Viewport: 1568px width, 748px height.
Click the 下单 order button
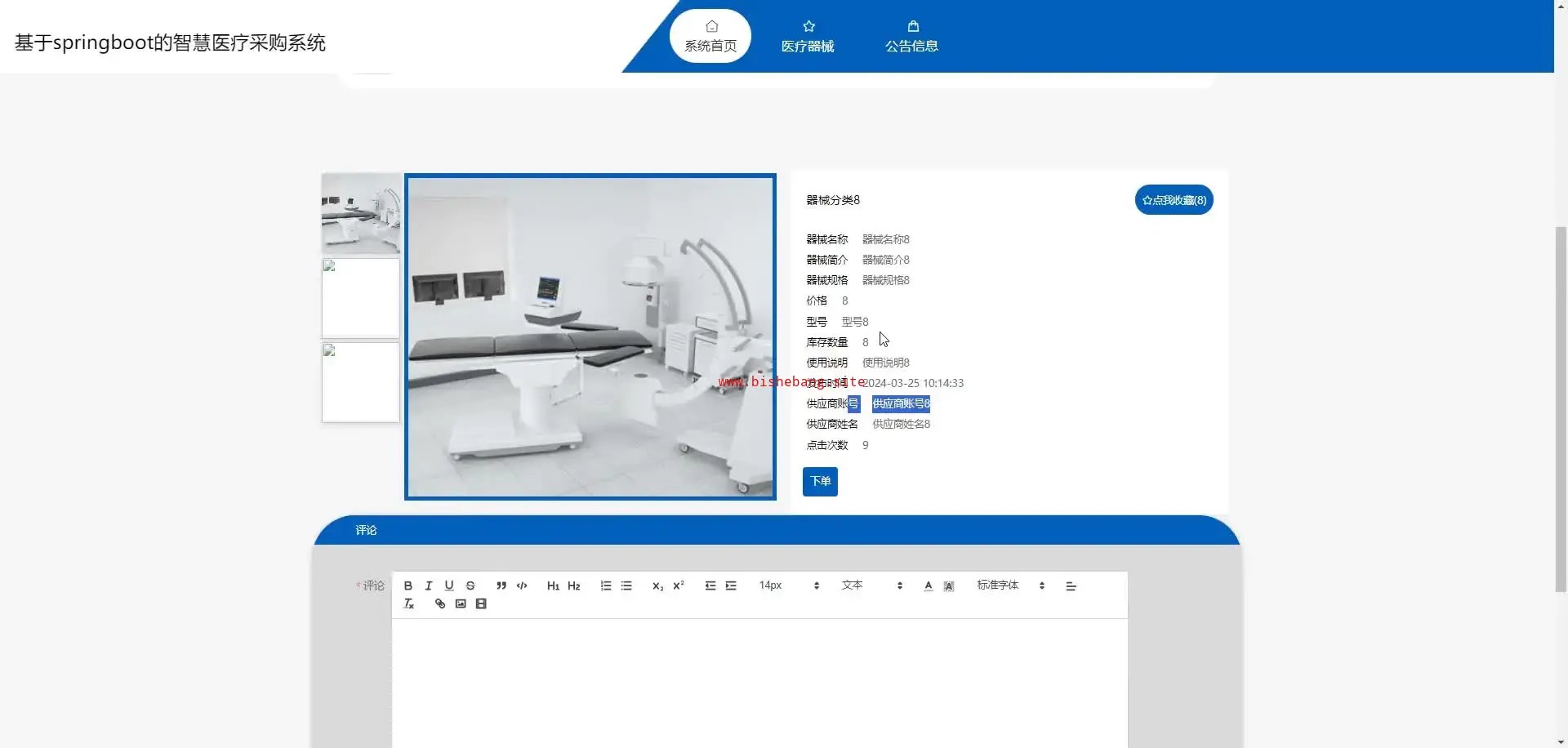(820, 482)
